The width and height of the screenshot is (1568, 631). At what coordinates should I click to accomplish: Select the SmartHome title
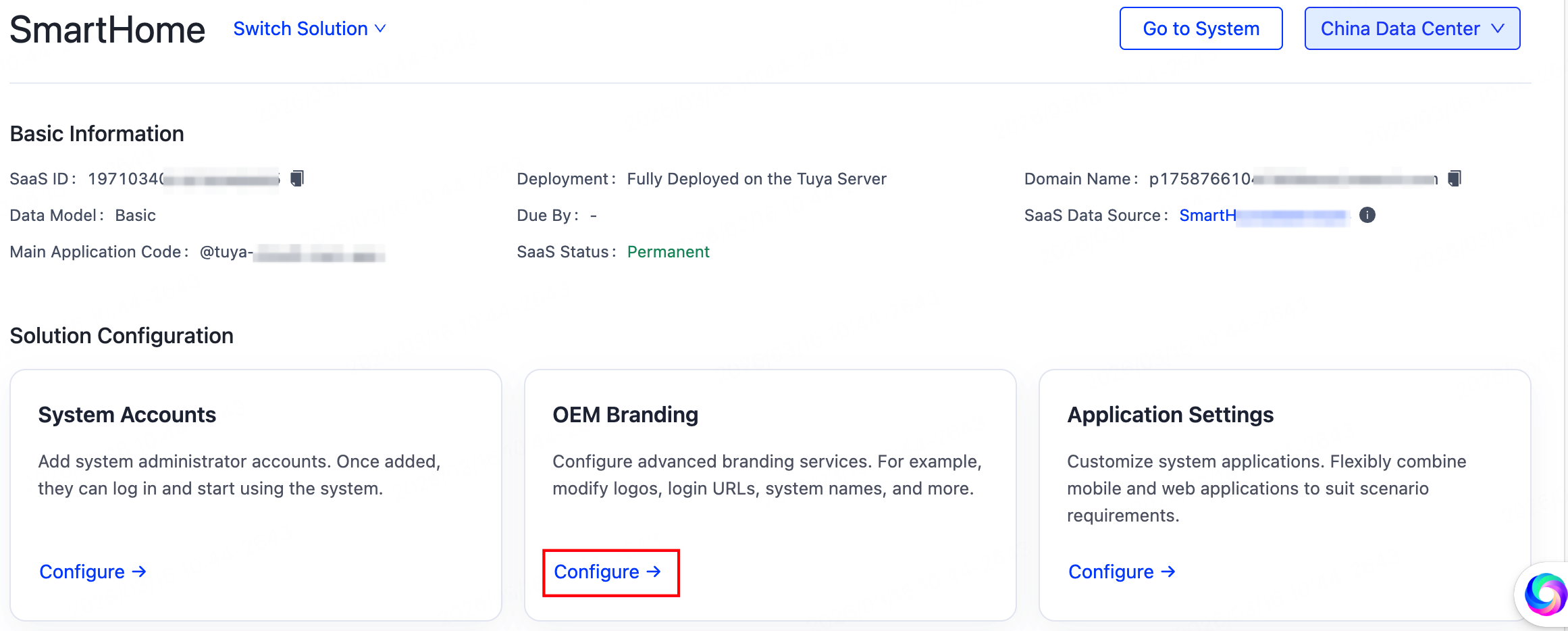[x=107, y=30]
